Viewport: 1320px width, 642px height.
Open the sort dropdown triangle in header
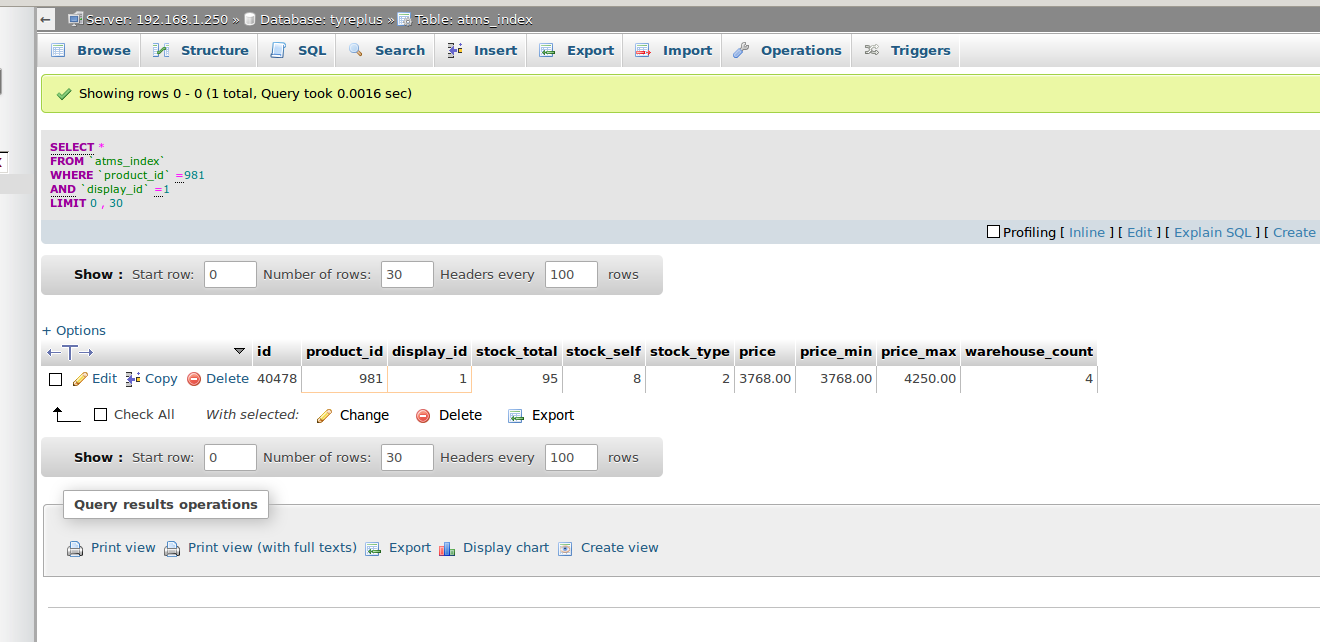tap(239, 352)
